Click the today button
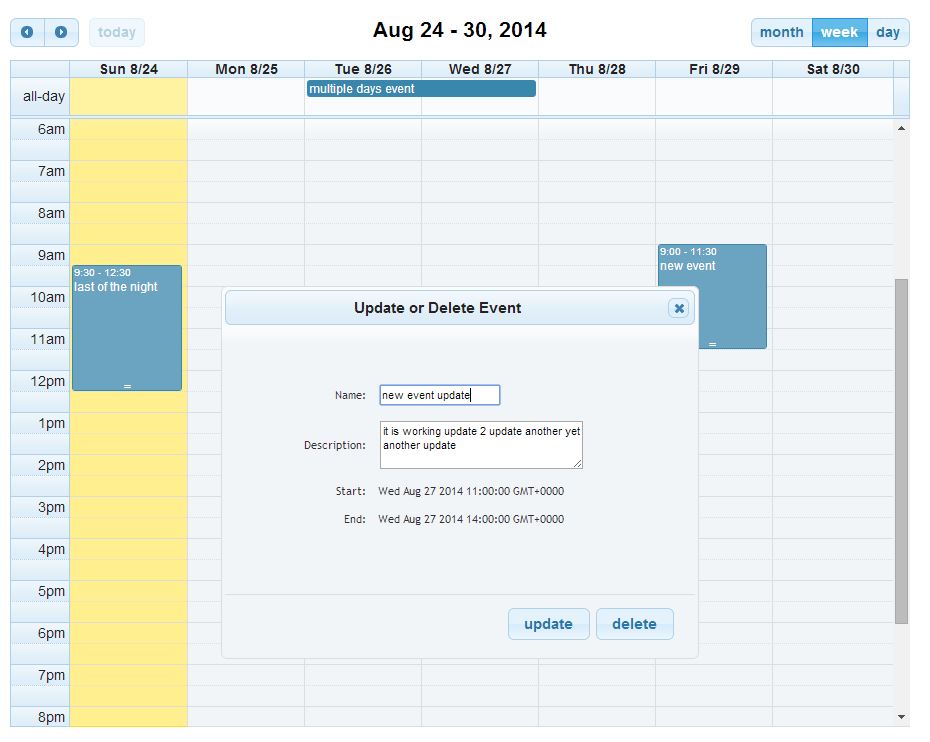The width and height of the screenshot is (930, 742). pyautogui.click(x=117, y=32)
